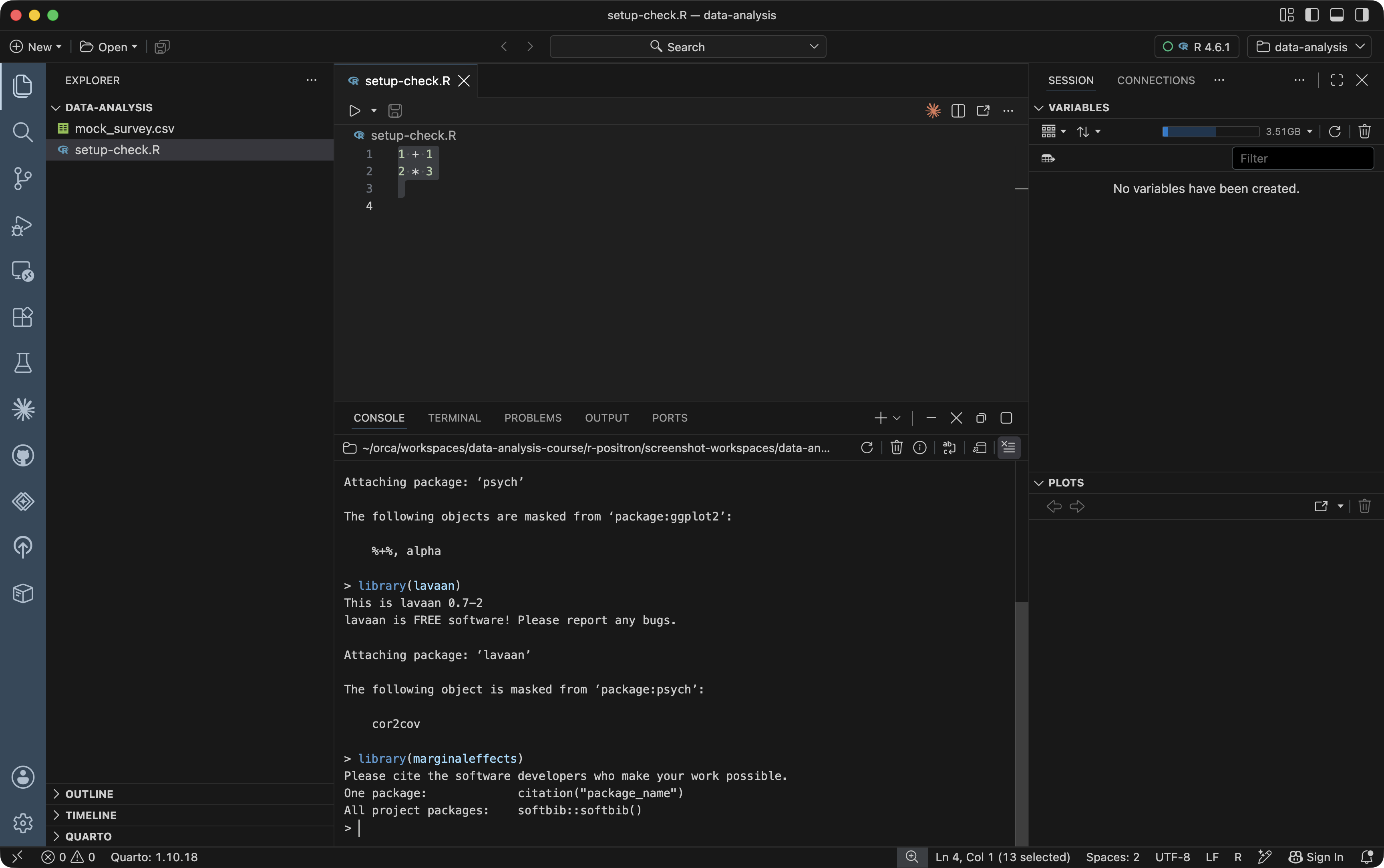
Task: Show console session info icon
Action: click(919, 448)
